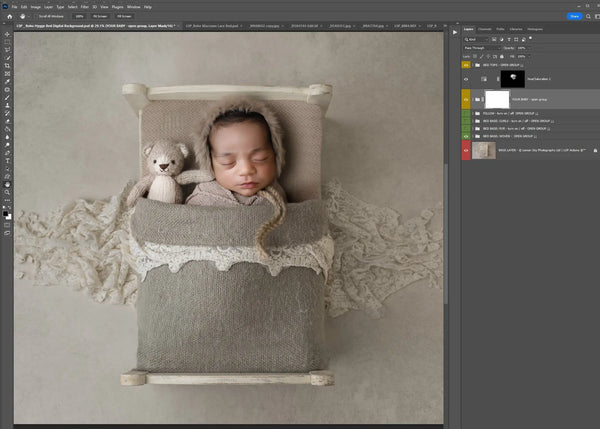Screen dimensions: 600x429
Task: Select the Crop tool
Action: click(x=7, y=65)
